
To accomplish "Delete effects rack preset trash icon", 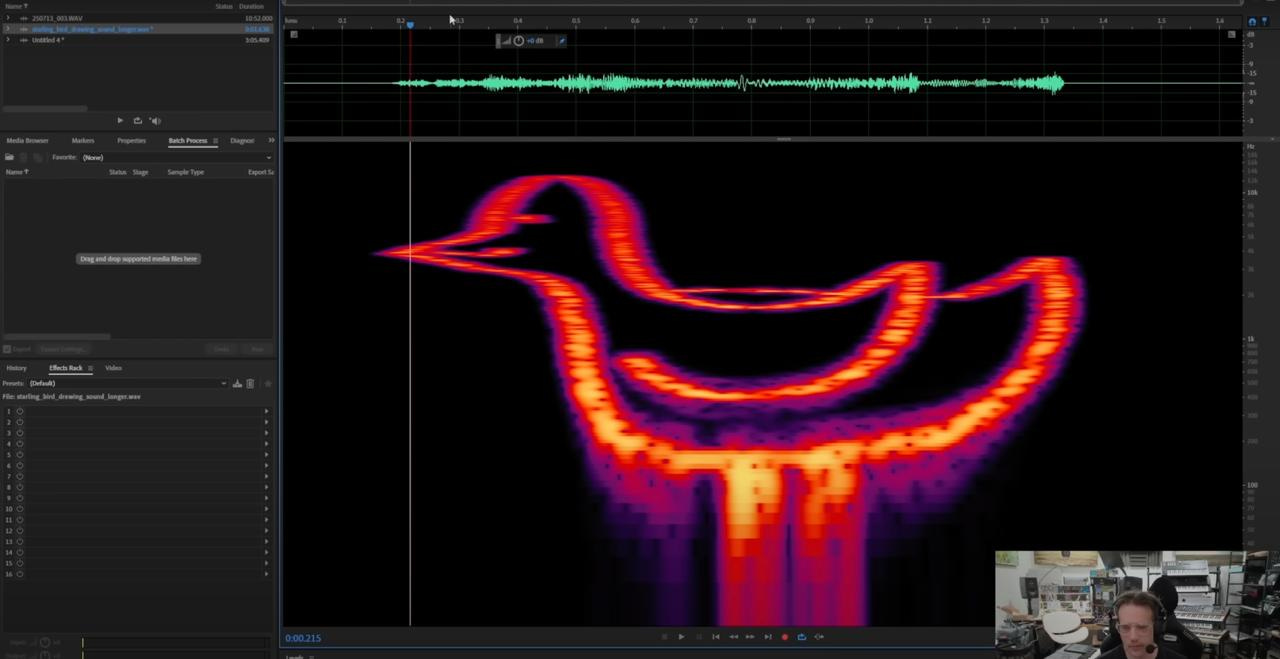I will [x=250, y=383].
